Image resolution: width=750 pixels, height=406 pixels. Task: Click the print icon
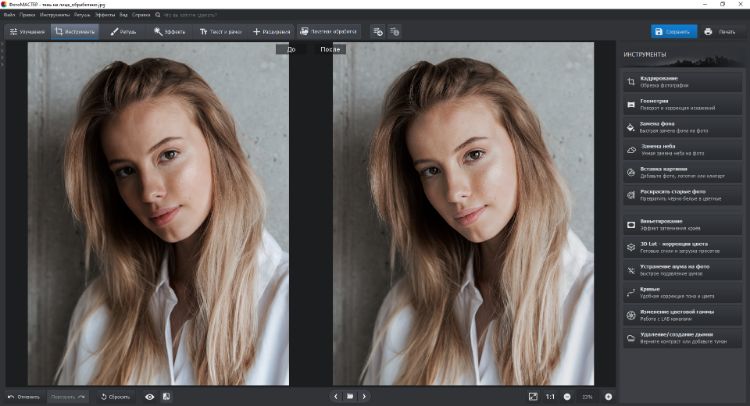(x=708, y=32)
